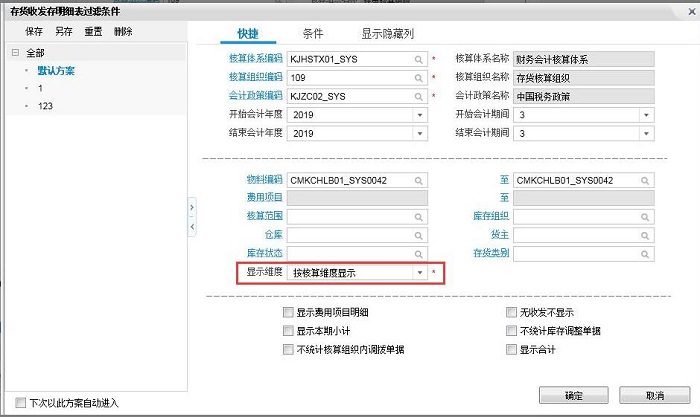Open 显示维度 dropdown list

click(419, 272)
